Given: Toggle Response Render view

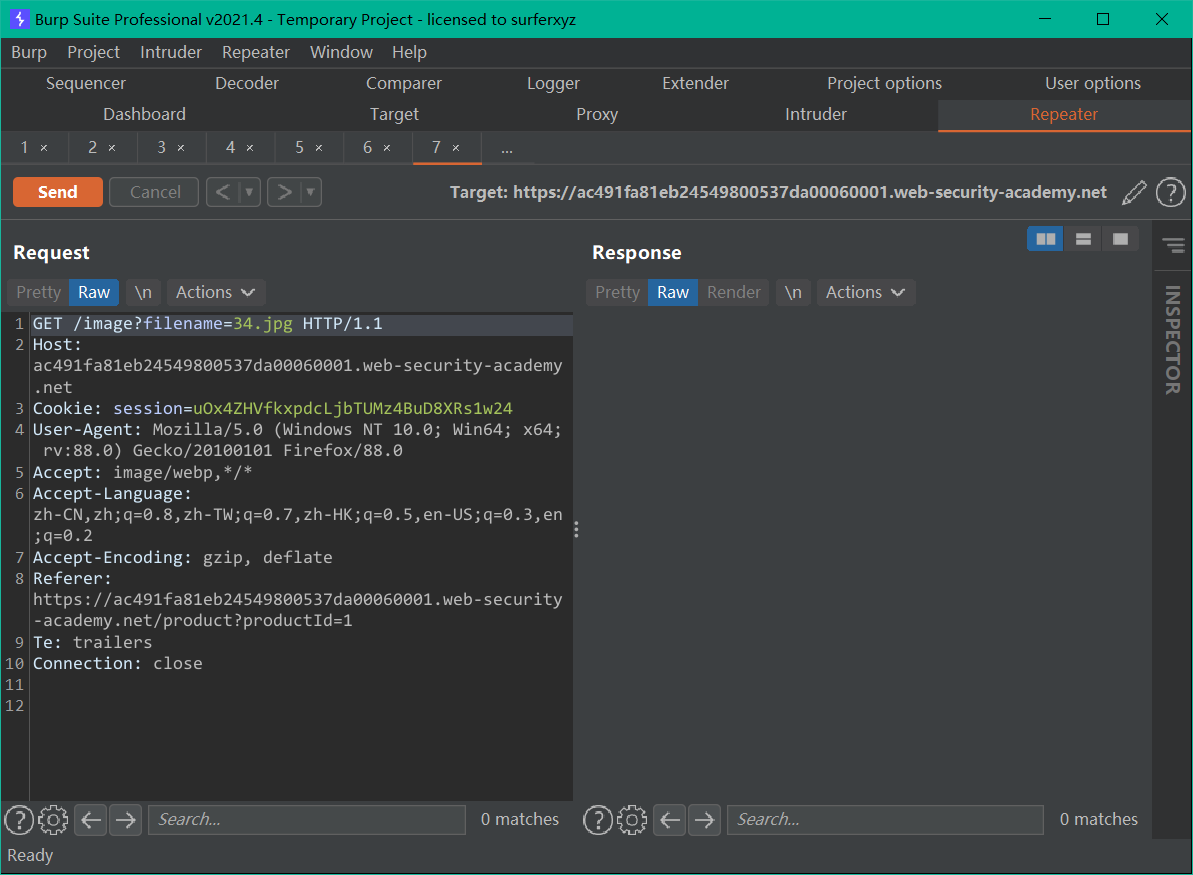Looking at the screenshot, I should click(x=733, y=292).
